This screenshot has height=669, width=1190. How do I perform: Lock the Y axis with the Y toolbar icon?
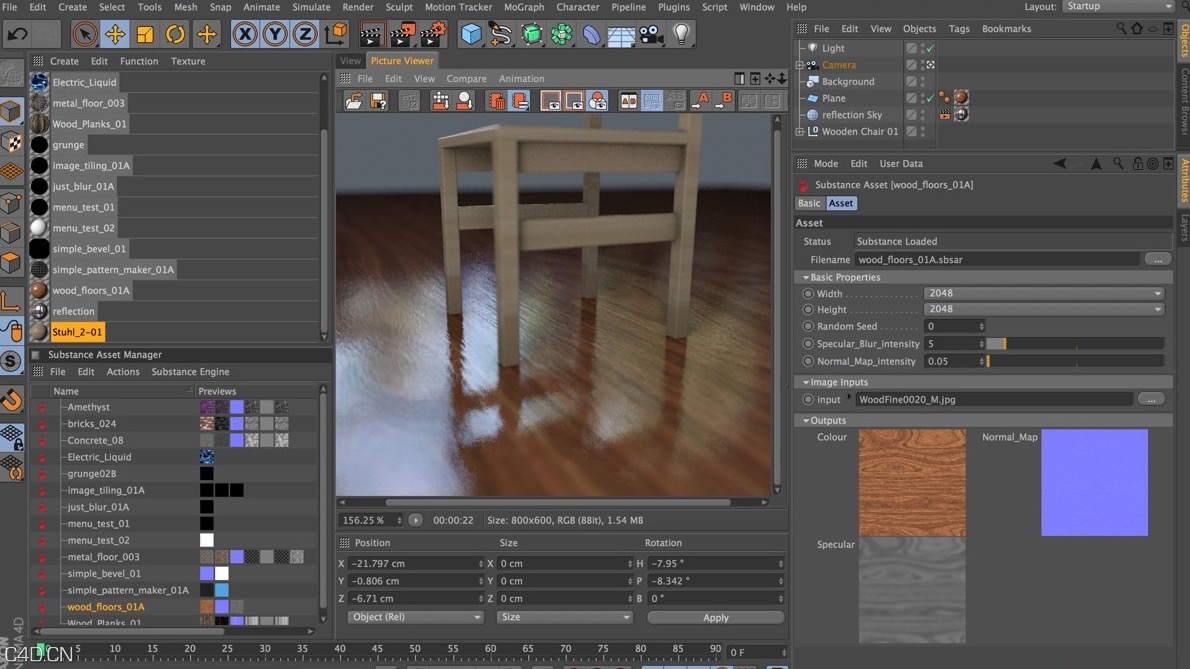click(275, 34)
